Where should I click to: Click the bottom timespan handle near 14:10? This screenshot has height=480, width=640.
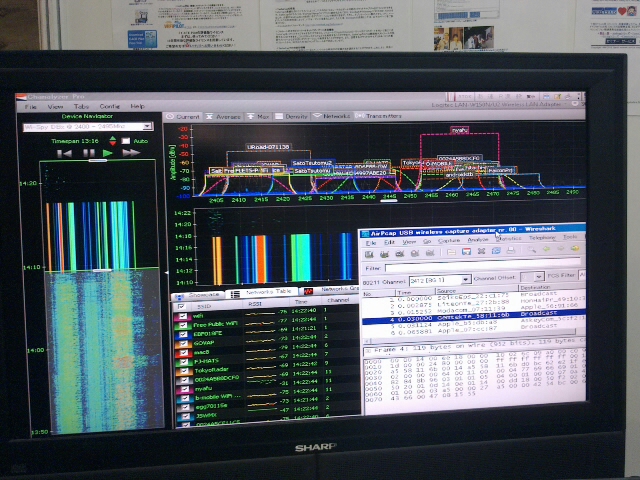point(102,270)
